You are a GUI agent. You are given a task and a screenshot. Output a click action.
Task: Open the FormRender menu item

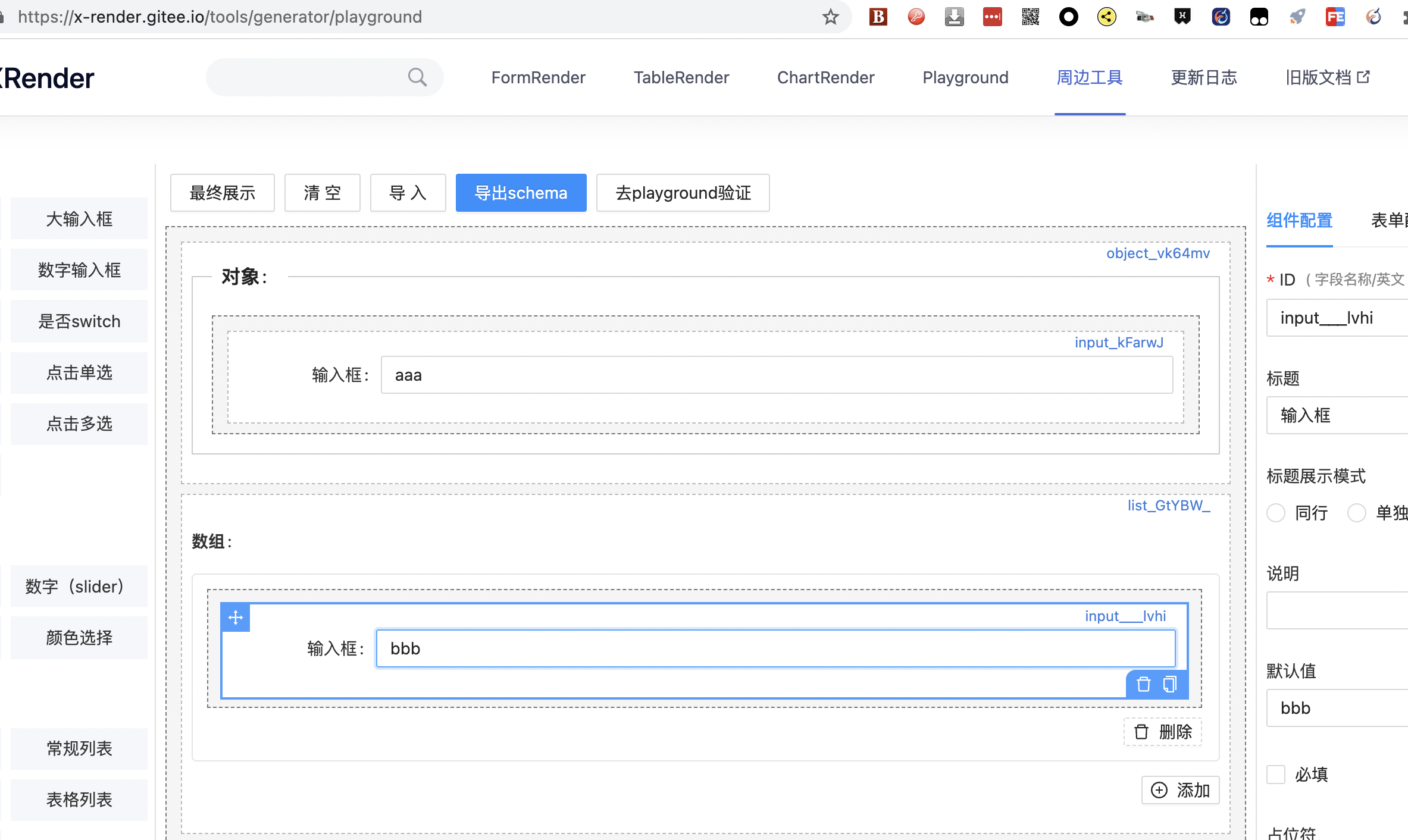[x=537, y=77]
